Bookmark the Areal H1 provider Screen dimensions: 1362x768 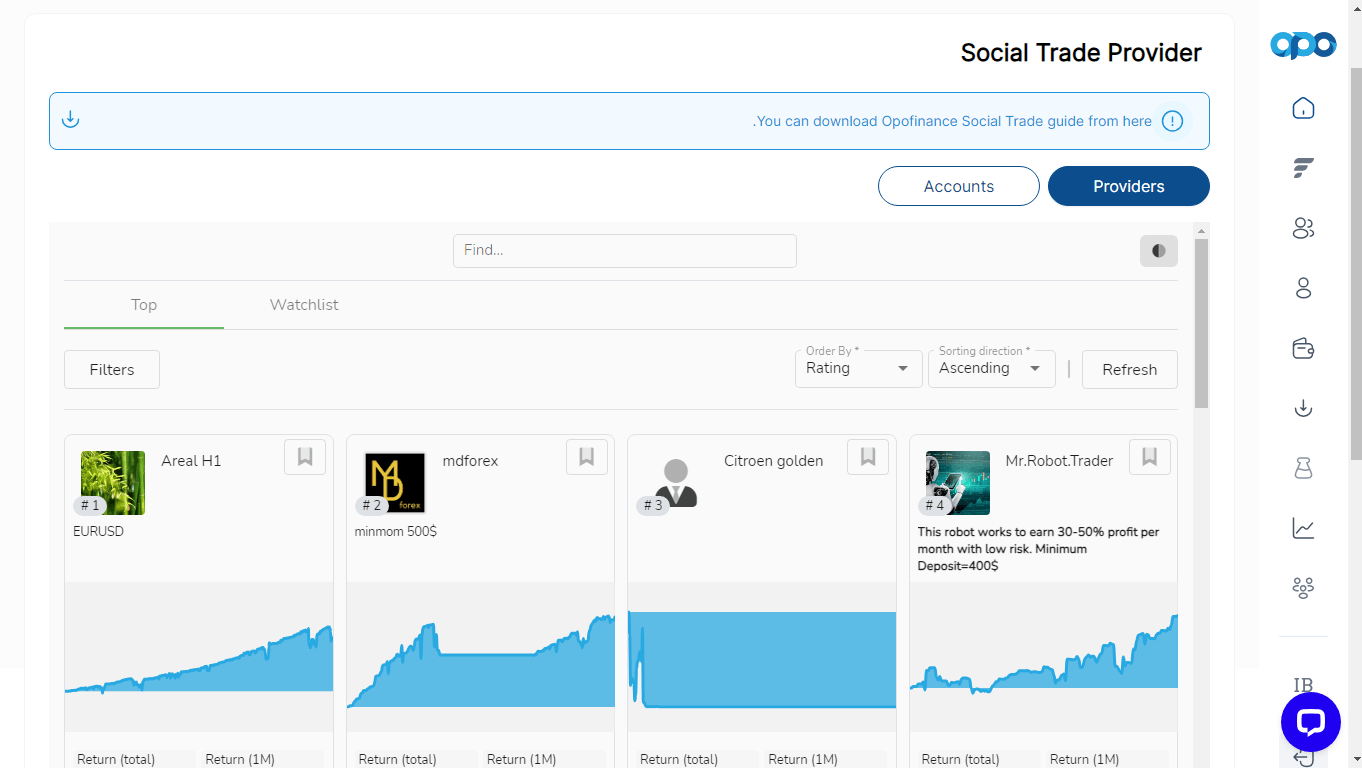[x=305, y=457]
